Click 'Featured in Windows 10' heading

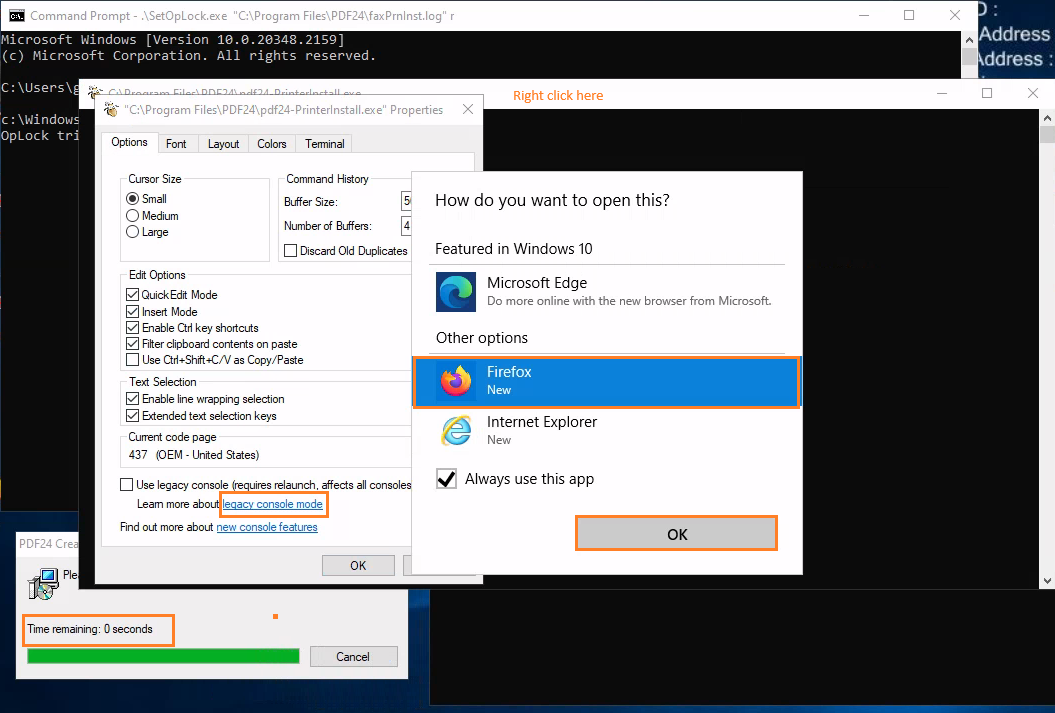(x=514, y=249)
